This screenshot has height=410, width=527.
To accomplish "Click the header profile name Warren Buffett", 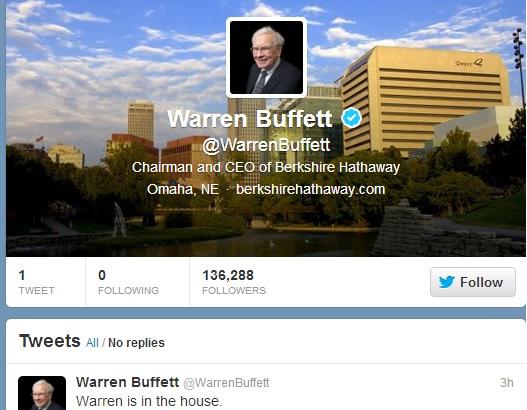I will click(250, 118).
